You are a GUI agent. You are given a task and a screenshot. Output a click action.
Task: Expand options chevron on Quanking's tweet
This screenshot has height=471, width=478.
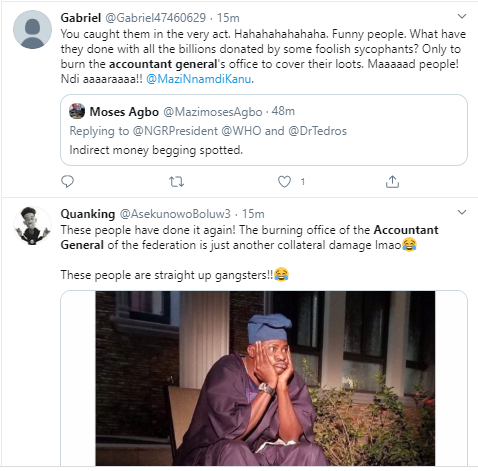462,212
